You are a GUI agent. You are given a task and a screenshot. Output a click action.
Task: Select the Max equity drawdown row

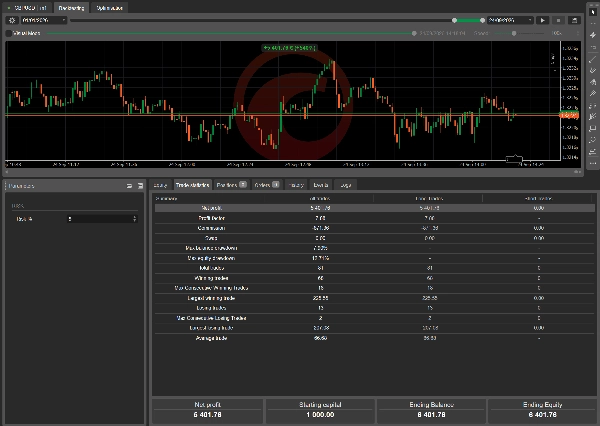(375, 258)
